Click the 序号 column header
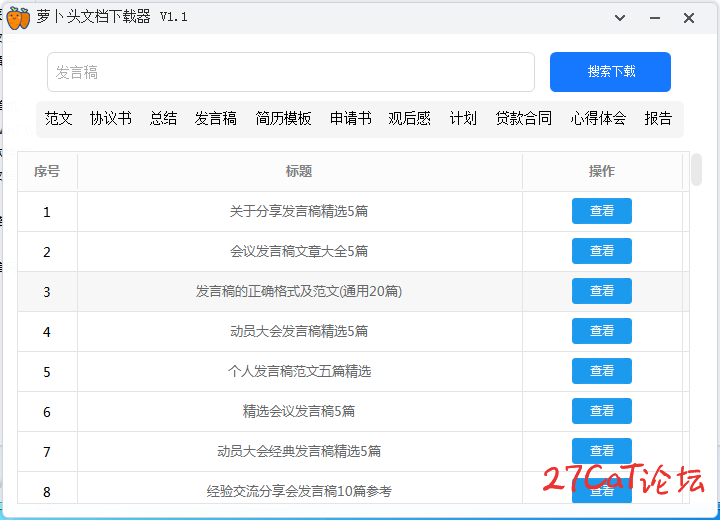Image resolution: width=720 pixels, height=520 pixels. tap(47, 171)
